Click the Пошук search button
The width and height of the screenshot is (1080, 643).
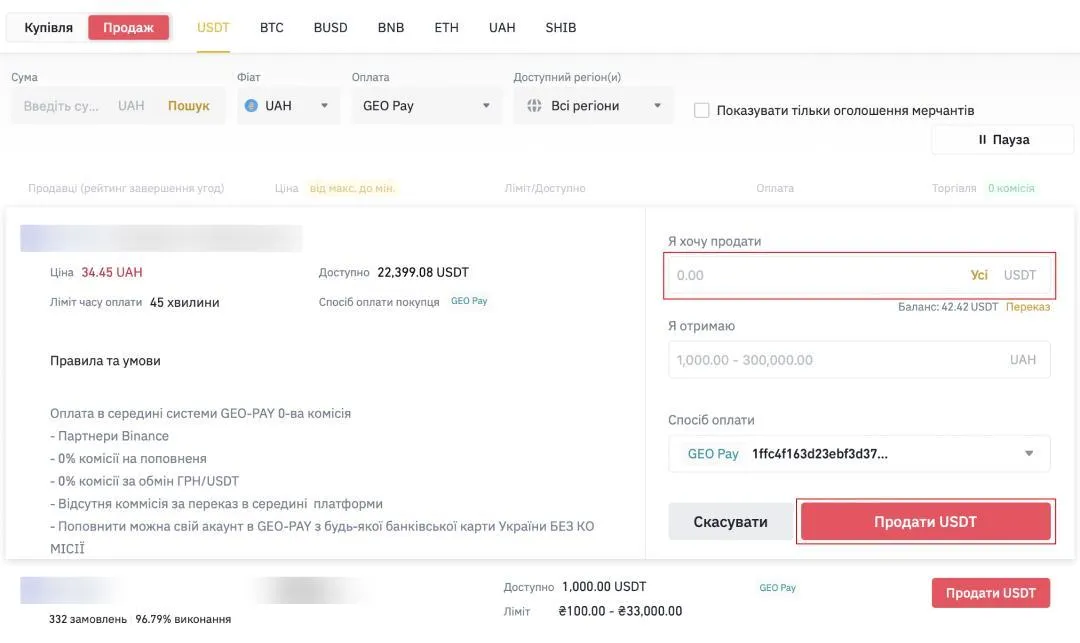point(188,106)
